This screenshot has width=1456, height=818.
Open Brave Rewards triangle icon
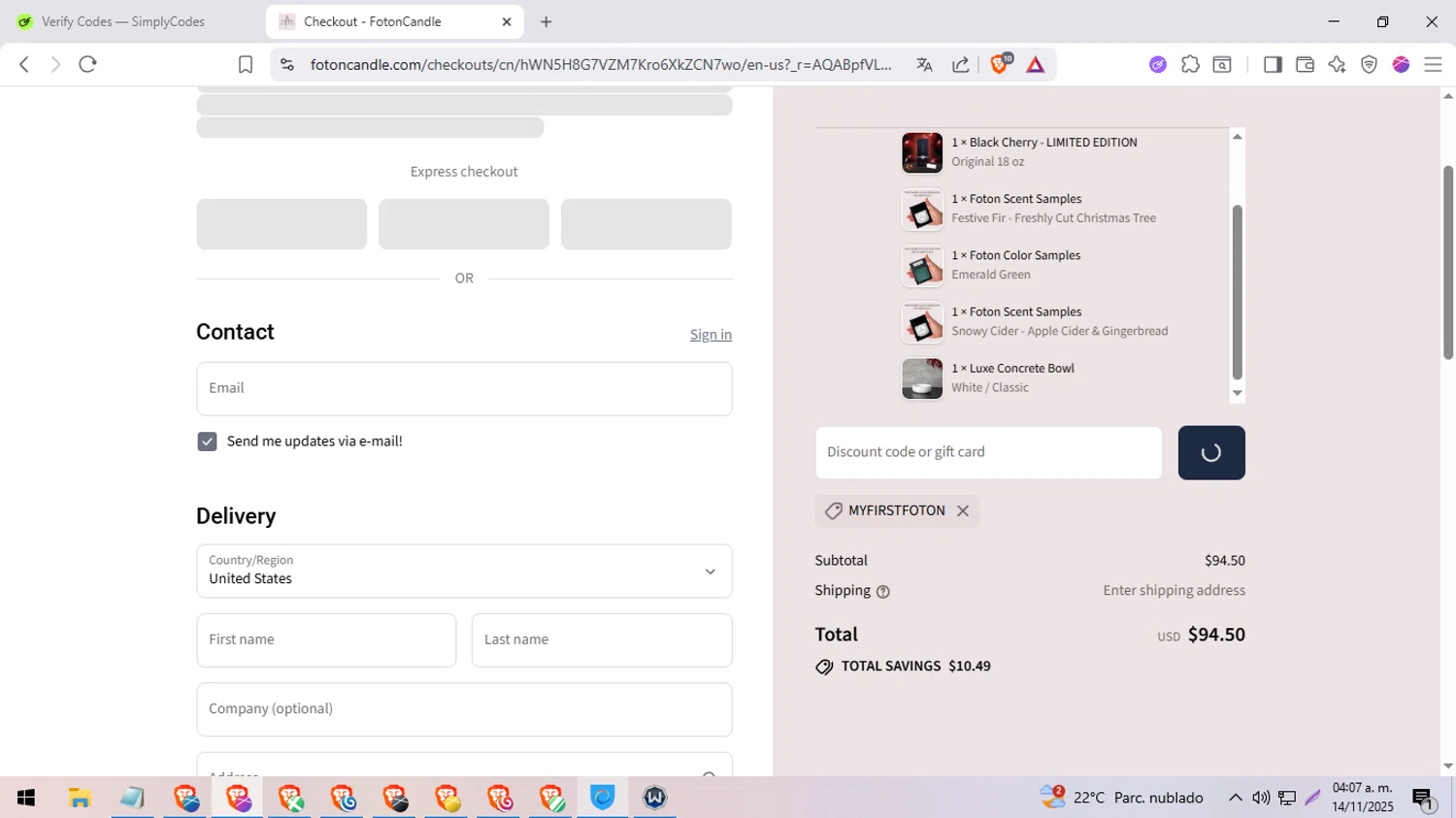(x=1036, y=64)
